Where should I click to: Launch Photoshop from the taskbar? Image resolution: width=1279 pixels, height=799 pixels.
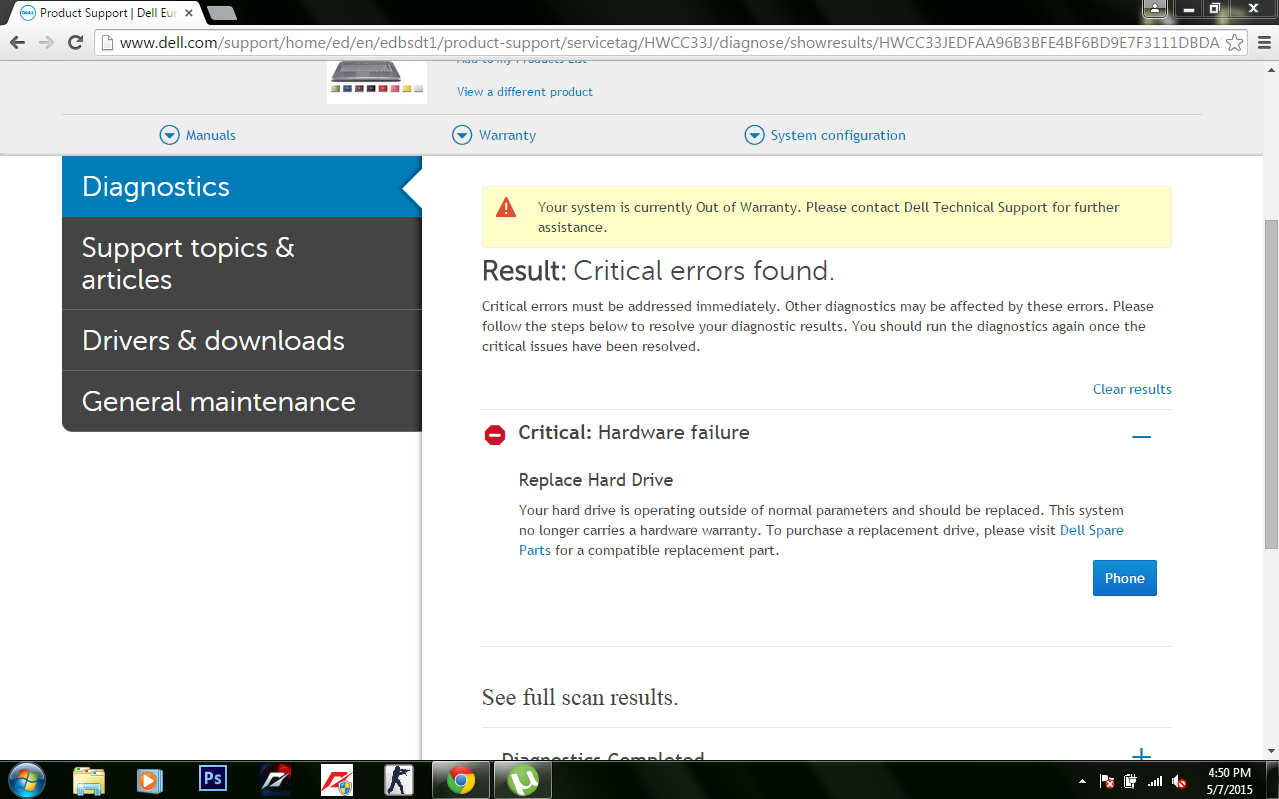(x=213, y=780)
